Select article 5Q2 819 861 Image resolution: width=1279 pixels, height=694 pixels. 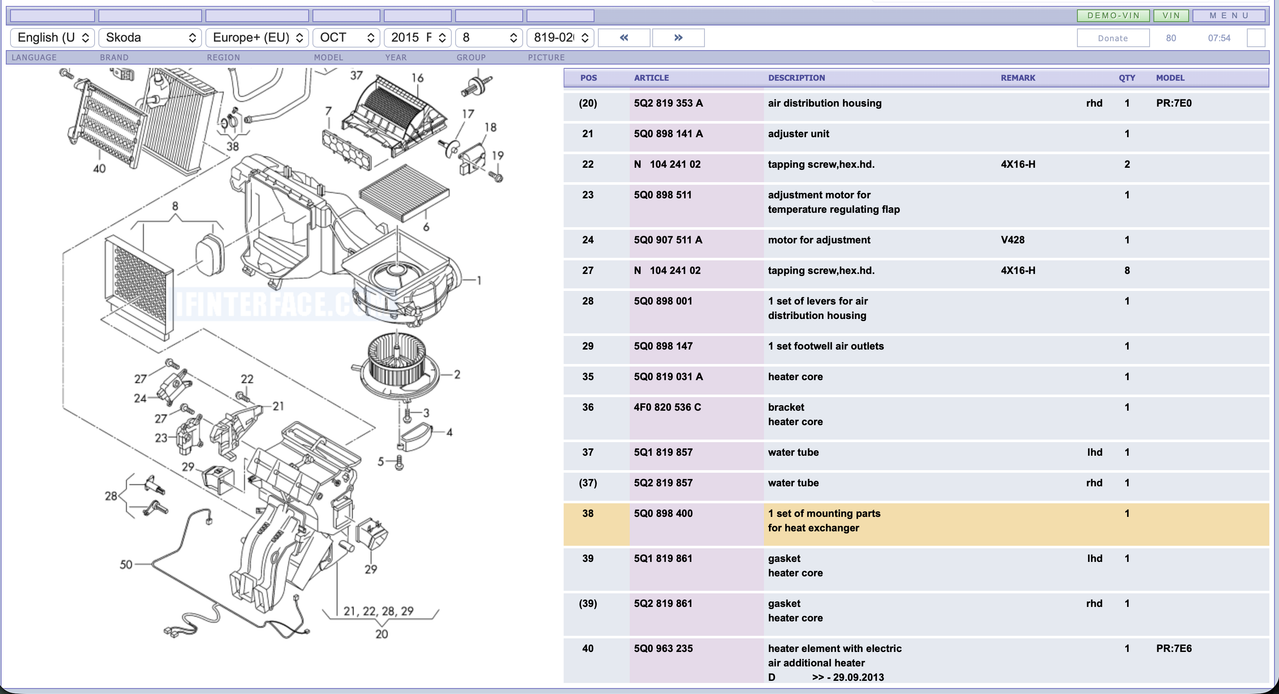[x=663, y=603]
